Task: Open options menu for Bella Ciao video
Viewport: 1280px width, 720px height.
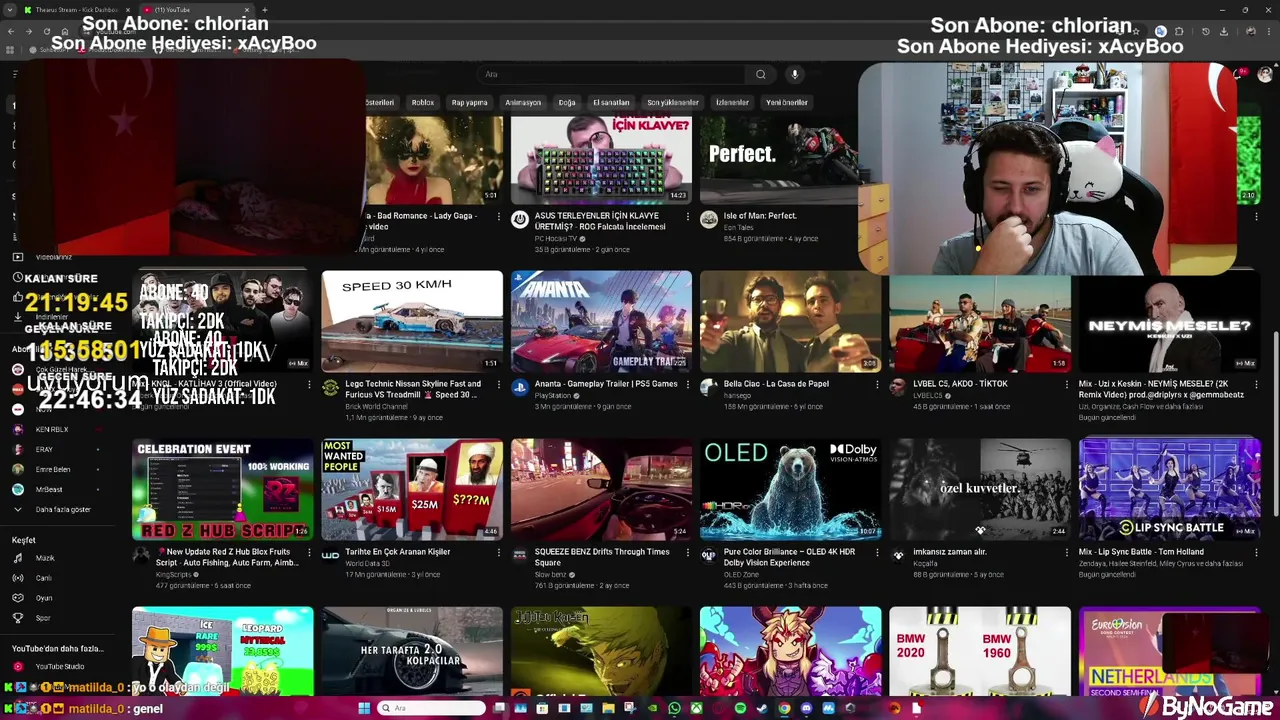Action: point(876,384)
